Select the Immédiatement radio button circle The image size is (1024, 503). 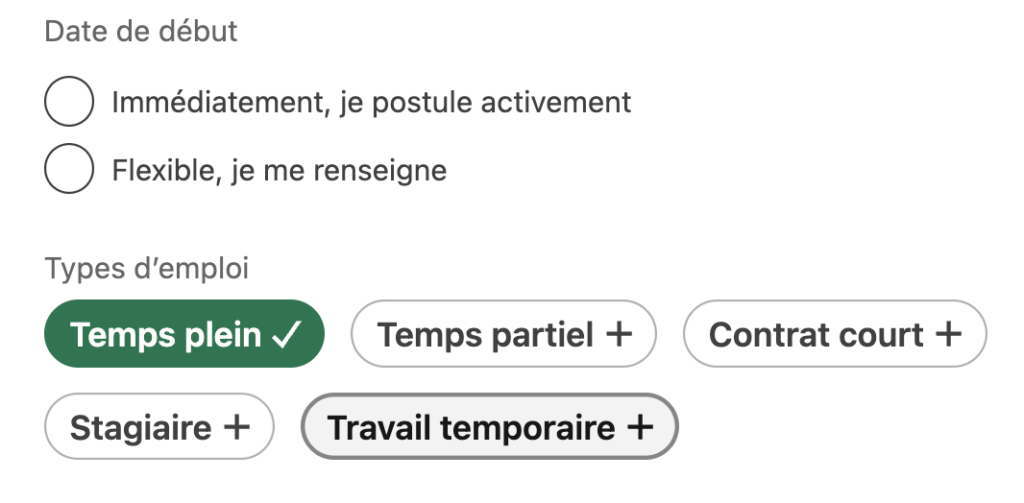pyautogui.click(x=69, y=101)
